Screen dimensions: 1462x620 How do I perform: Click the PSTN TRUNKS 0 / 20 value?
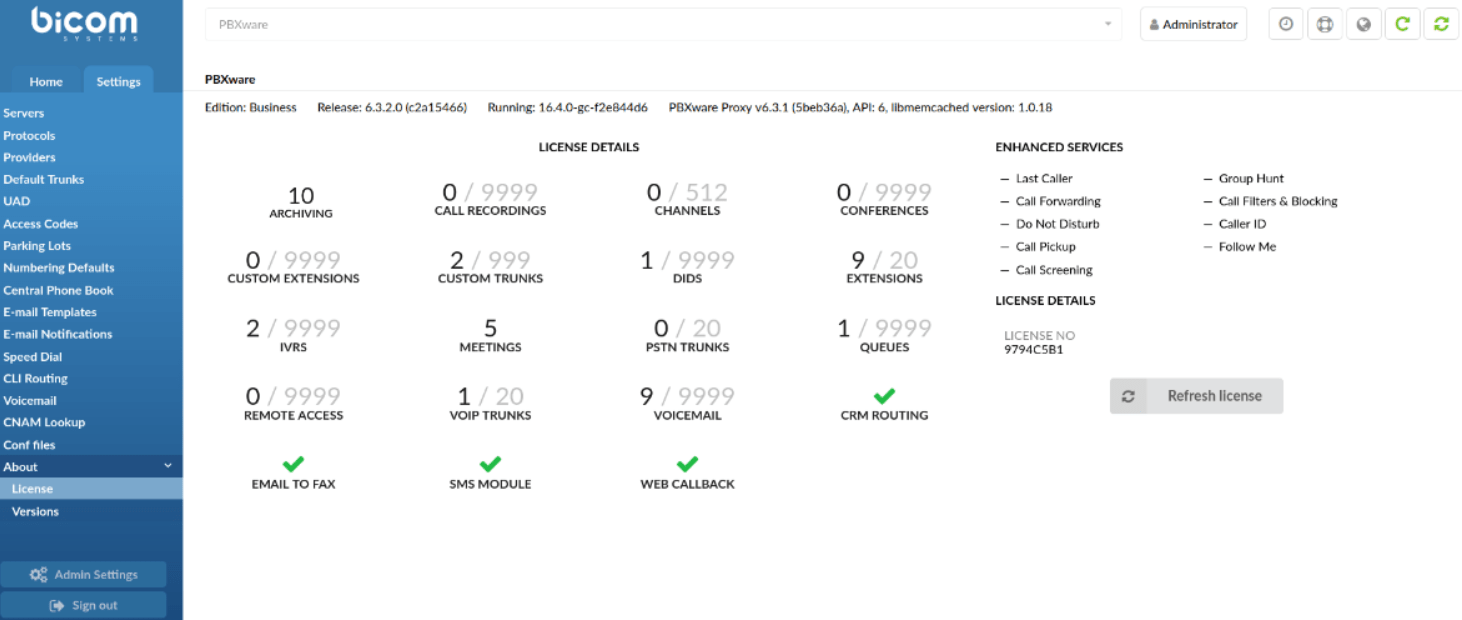pyautogui.click(x=687, y=328)
